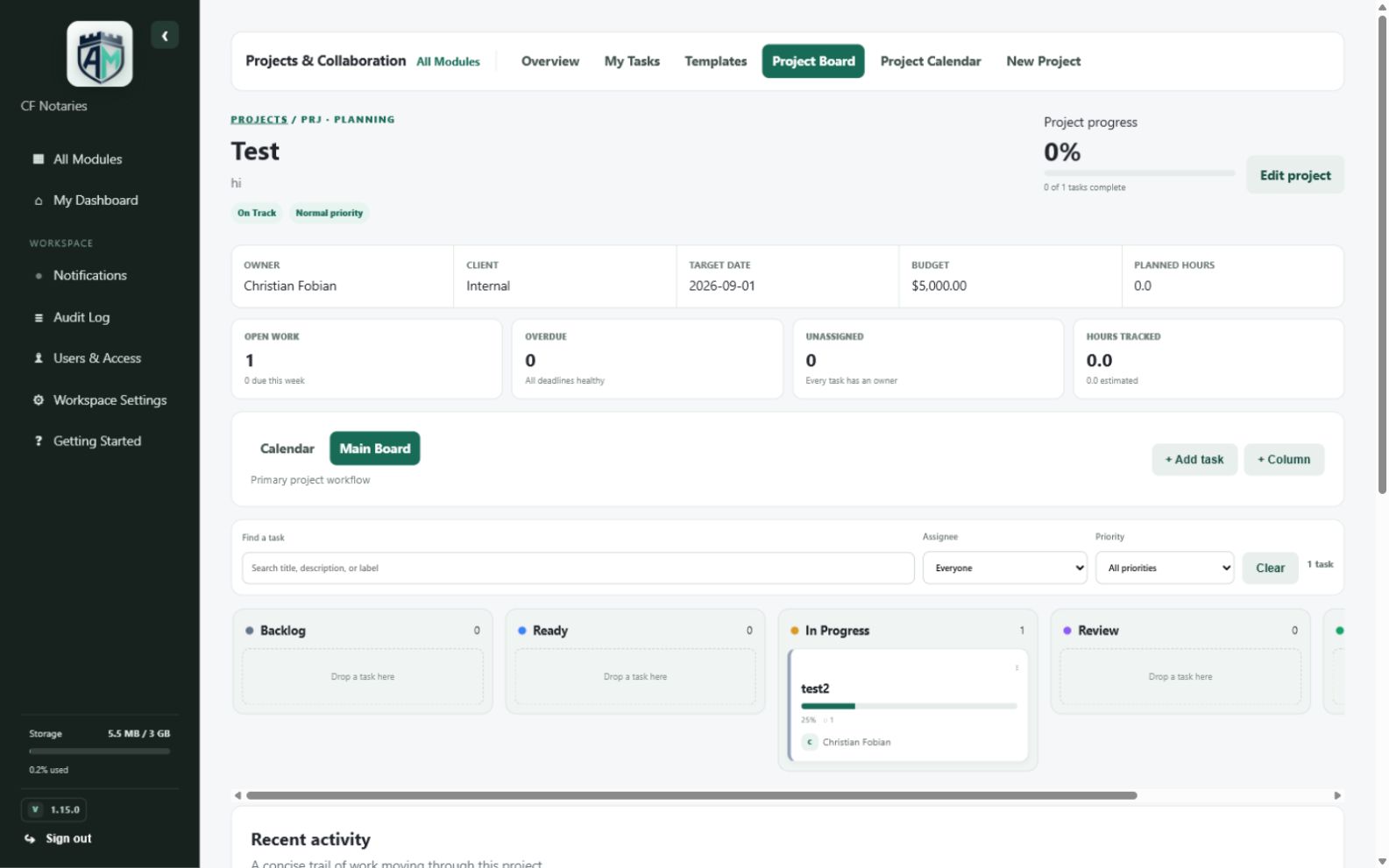
Task: Open Notifications in the sidebar
Action: tap(90, 276)
